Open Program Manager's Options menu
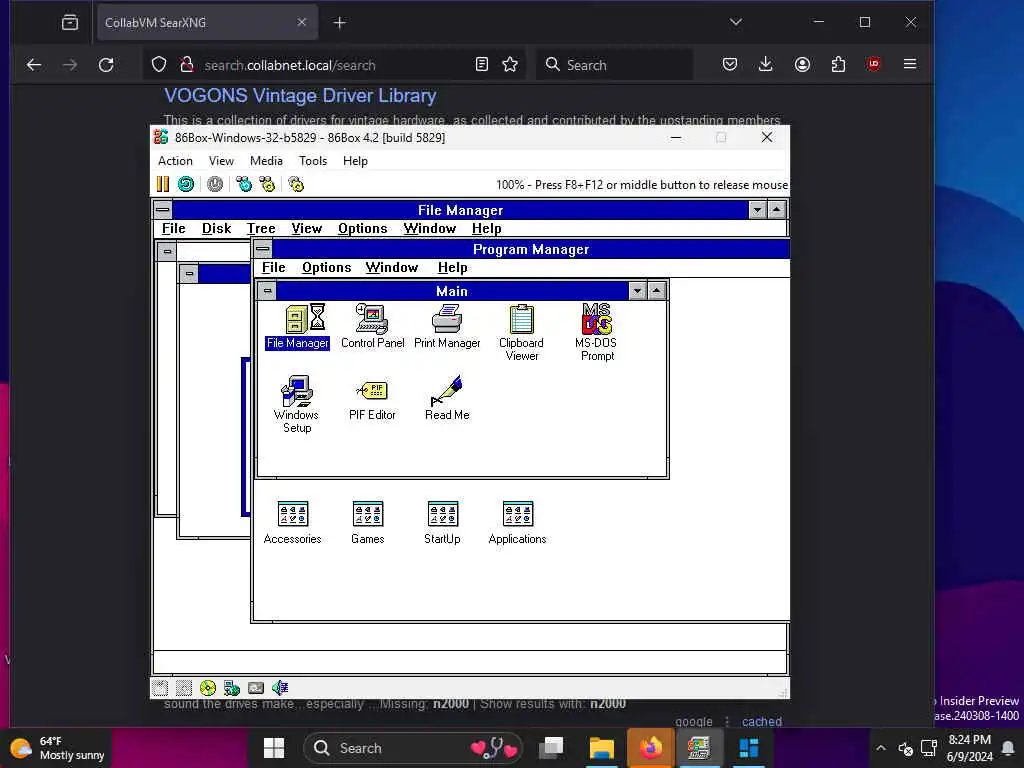Image resolution: width=1024 pixels, height=768 pixels. click(x=327, y=268)
